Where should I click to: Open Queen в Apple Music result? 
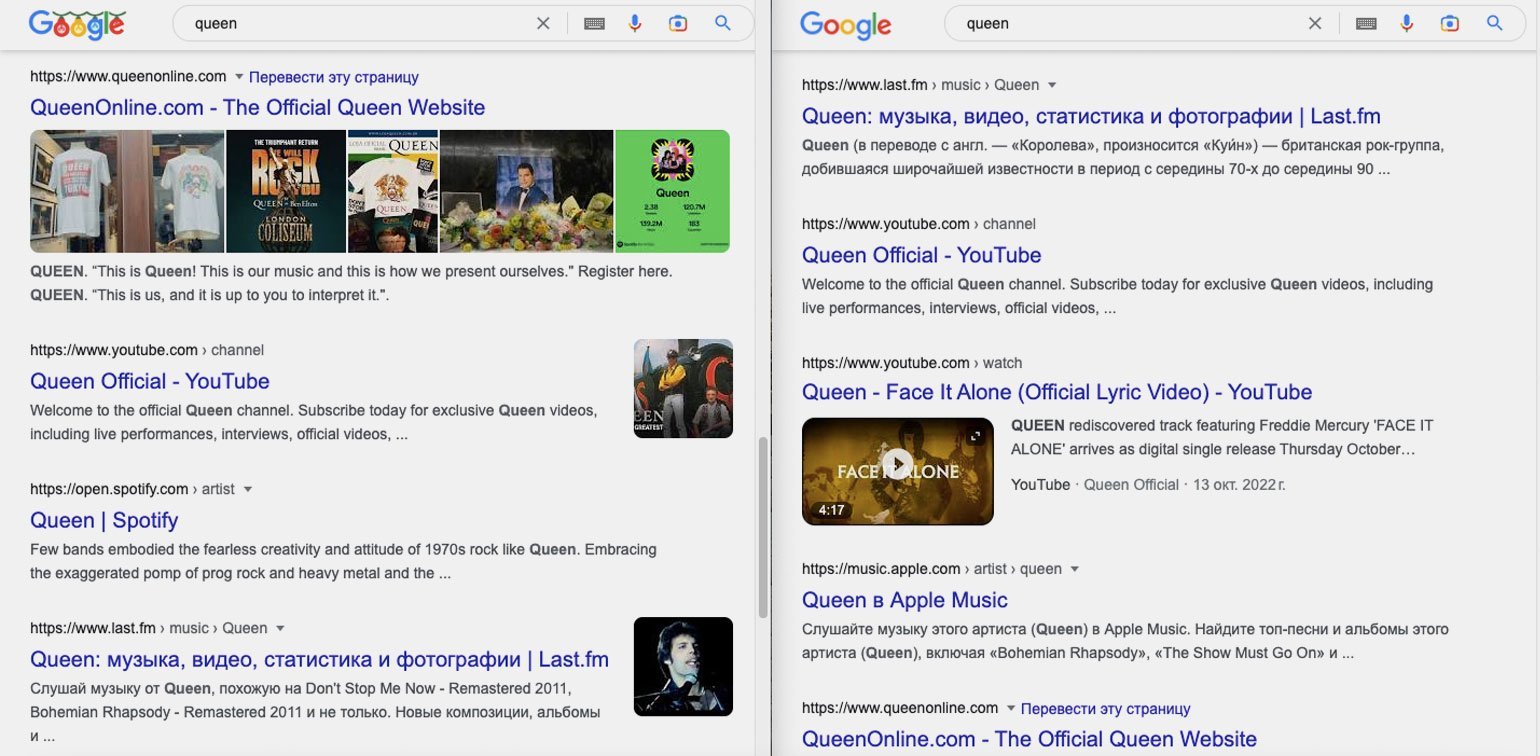point(905,600)
